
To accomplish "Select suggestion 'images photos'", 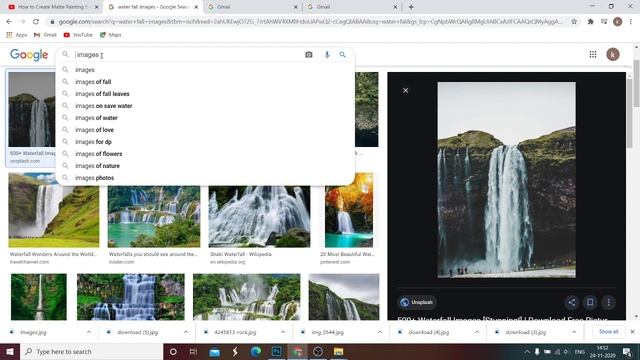I will click(x=205, y=178).
